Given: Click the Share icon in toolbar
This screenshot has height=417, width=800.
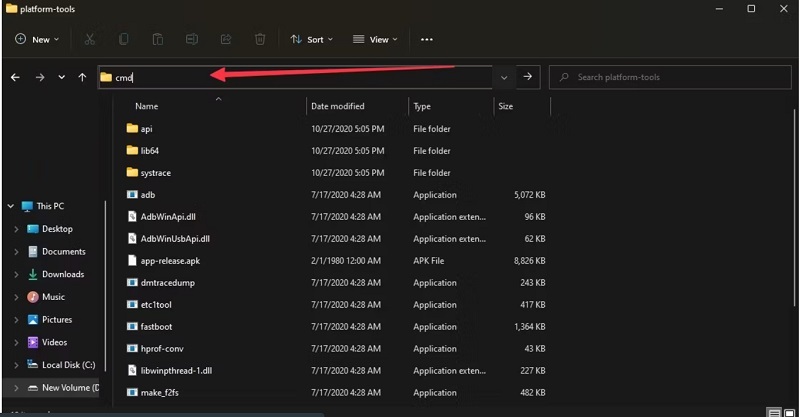Looking at the screenshot, I should pos(226,39).
